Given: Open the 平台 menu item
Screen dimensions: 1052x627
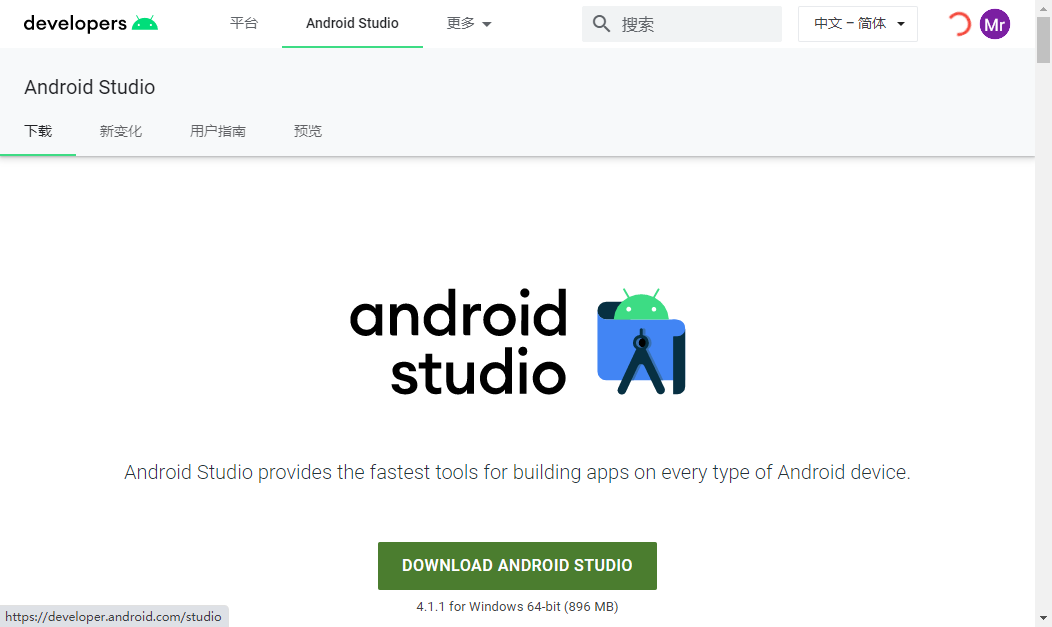Looking at the screenshot, I should click(244, 23).
